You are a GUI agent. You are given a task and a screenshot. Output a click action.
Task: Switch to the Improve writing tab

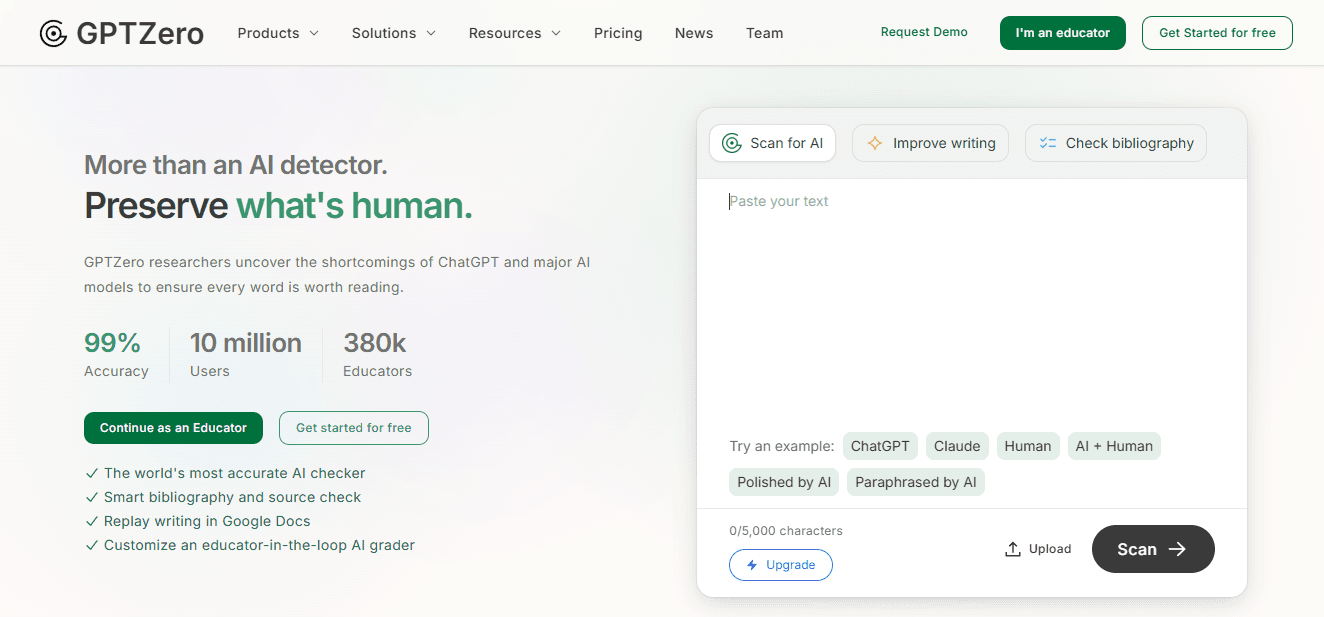930,143
